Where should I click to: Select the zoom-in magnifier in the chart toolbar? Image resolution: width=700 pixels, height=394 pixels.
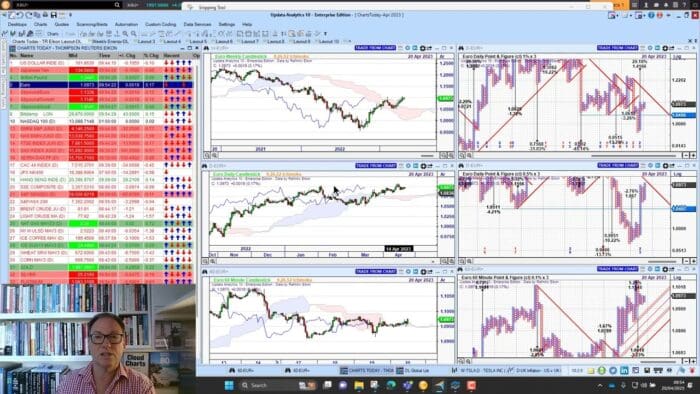tap(125, 33)
